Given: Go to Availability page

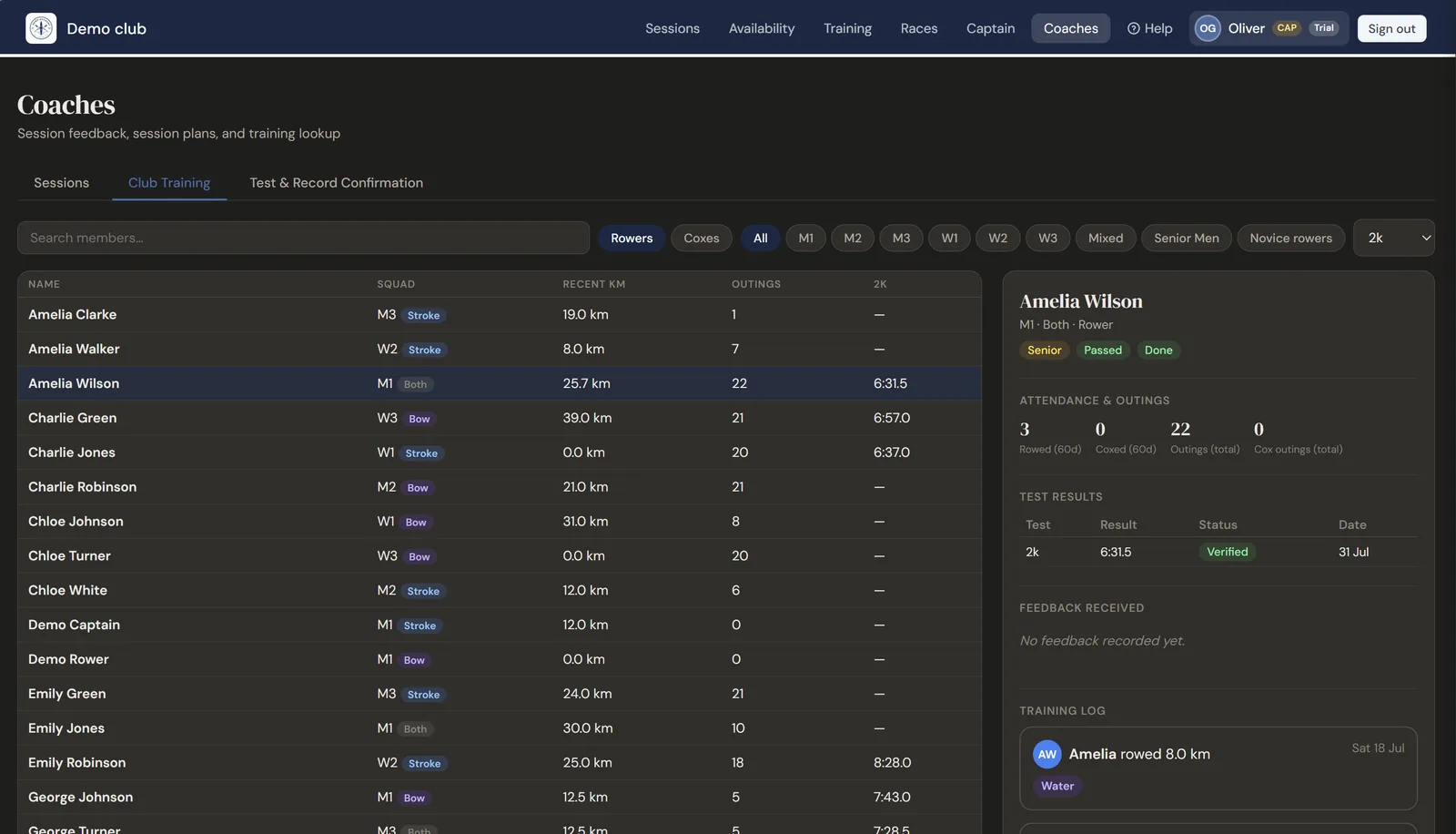Looking at the screenshot, I should point(762,28).
